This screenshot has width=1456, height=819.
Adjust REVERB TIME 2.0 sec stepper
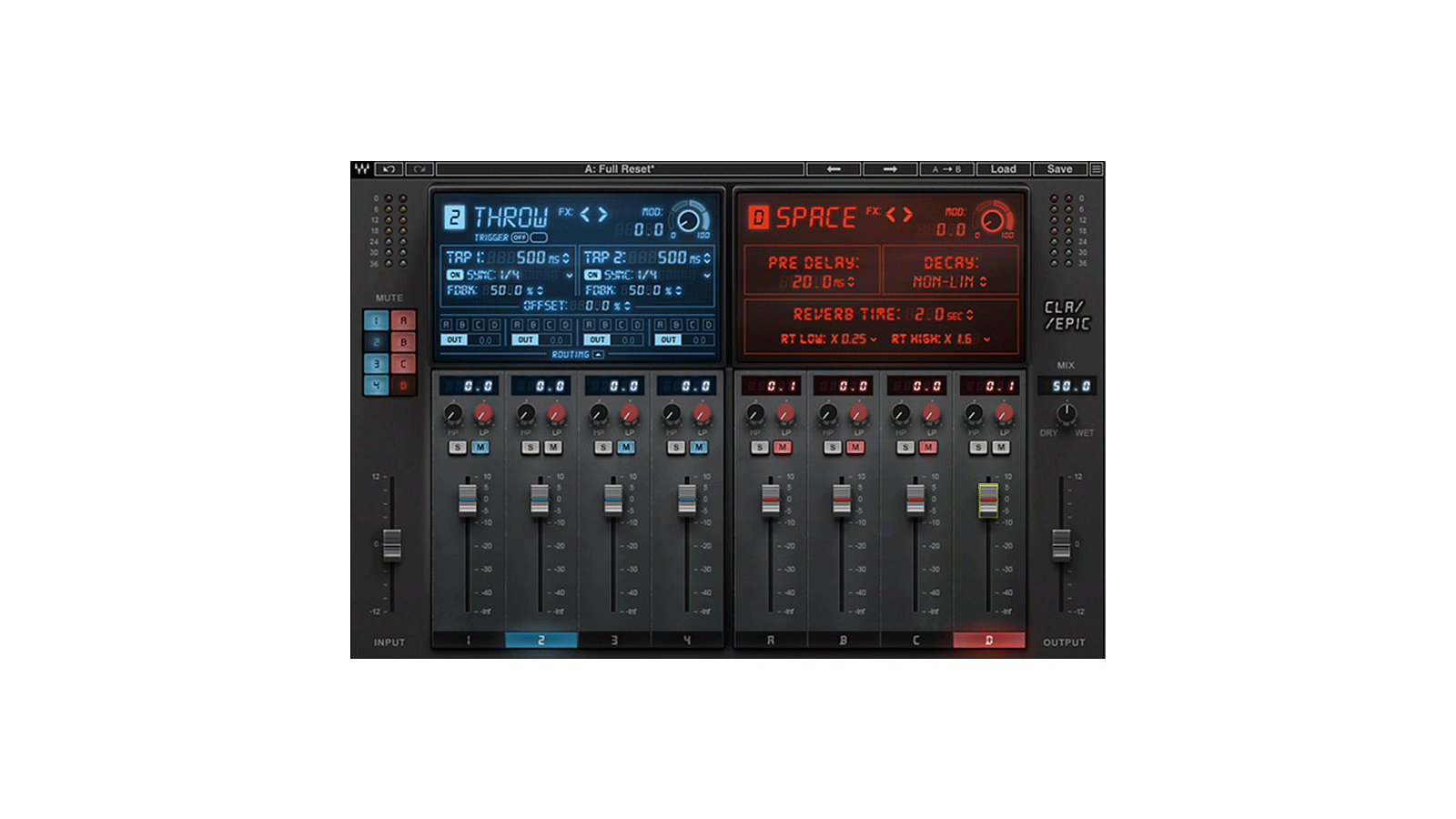[969, 315]
